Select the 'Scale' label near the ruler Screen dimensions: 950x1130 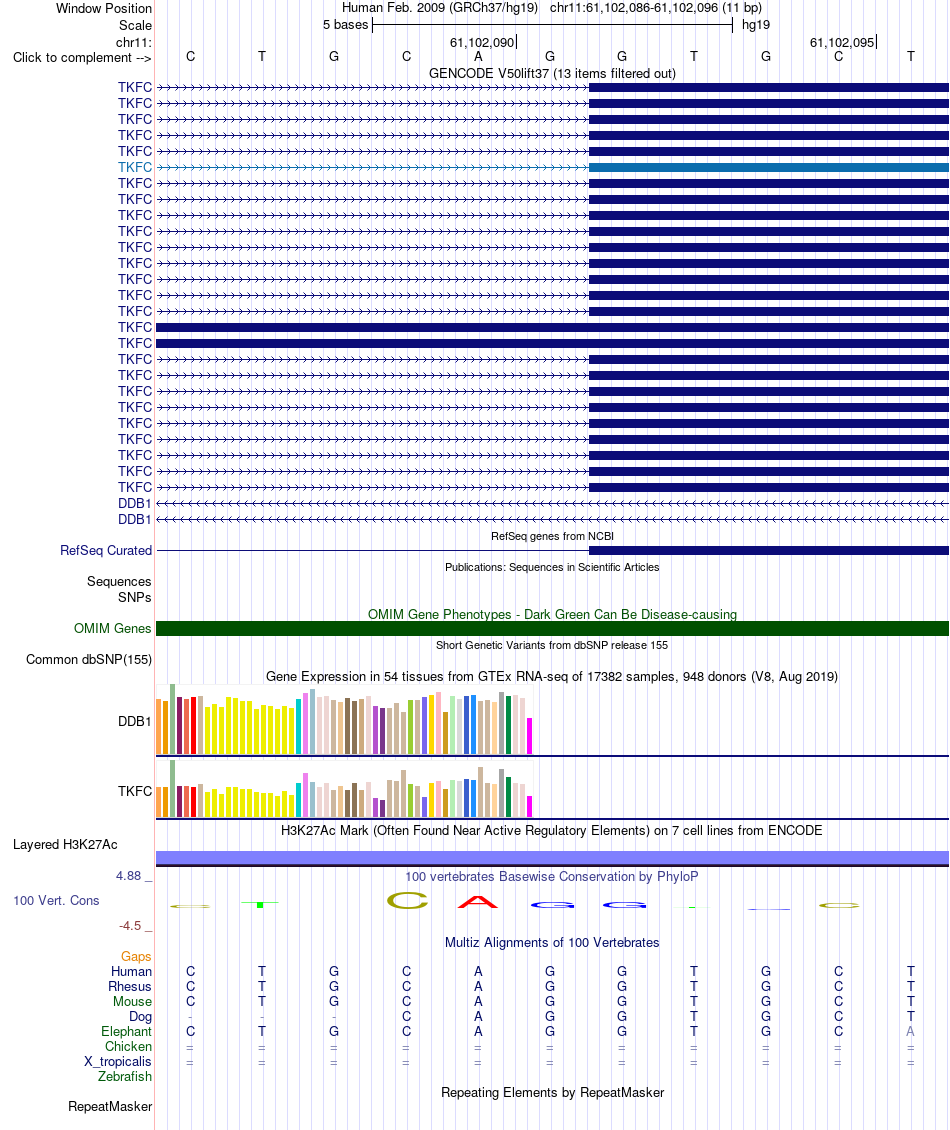click(x=136, y=25)
